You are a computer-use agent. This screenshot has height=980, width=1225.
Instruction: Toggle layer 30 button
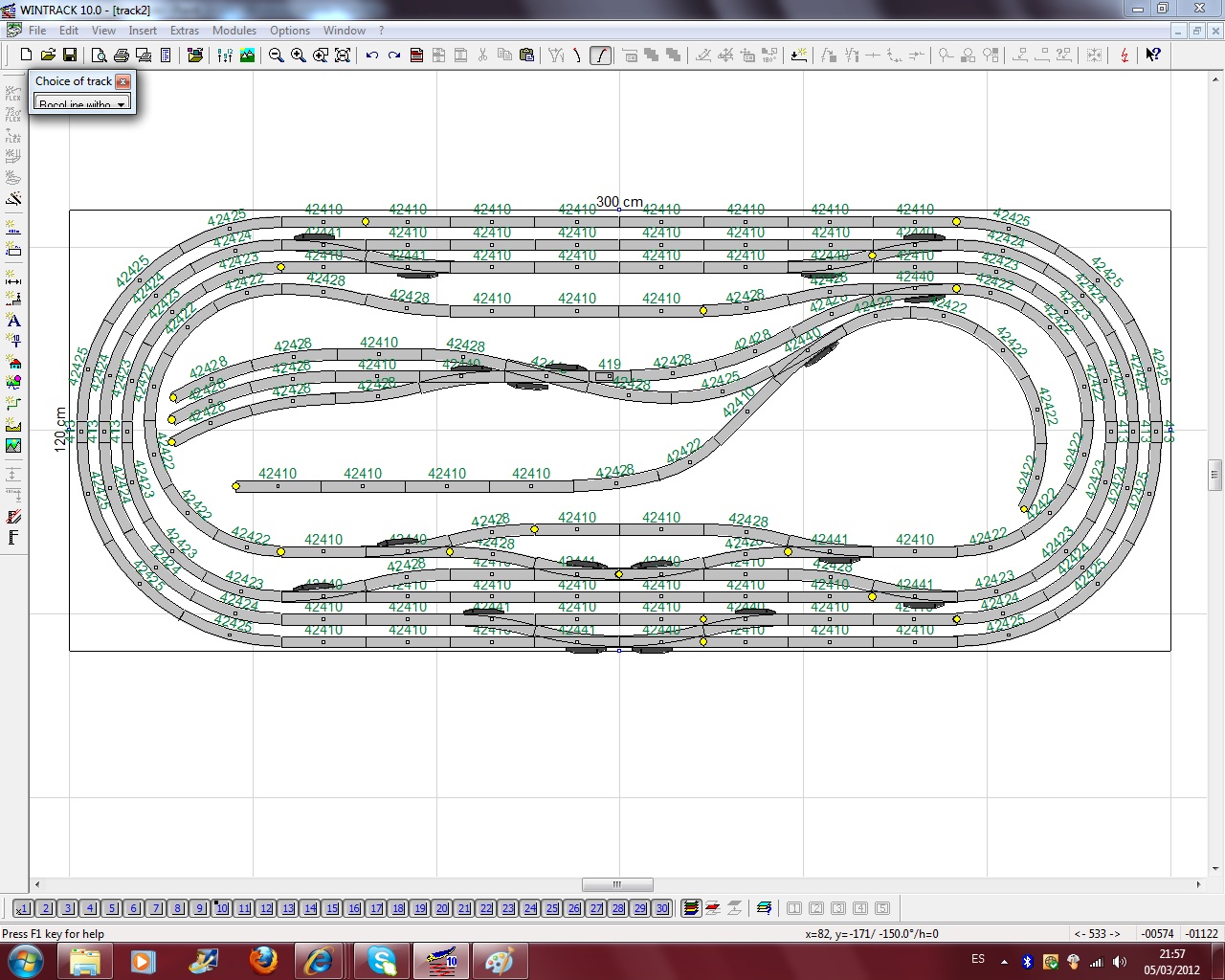point(661,908)
